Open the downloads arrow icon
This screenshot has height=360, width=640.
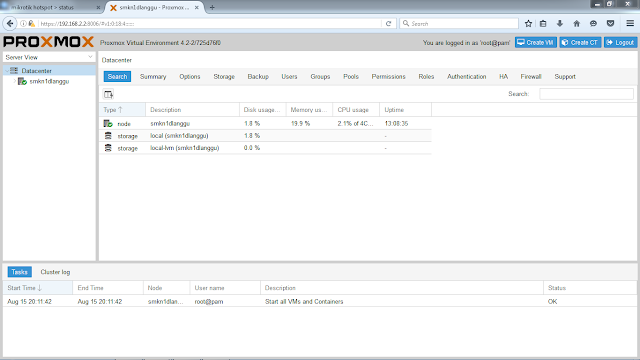point(560,24)
